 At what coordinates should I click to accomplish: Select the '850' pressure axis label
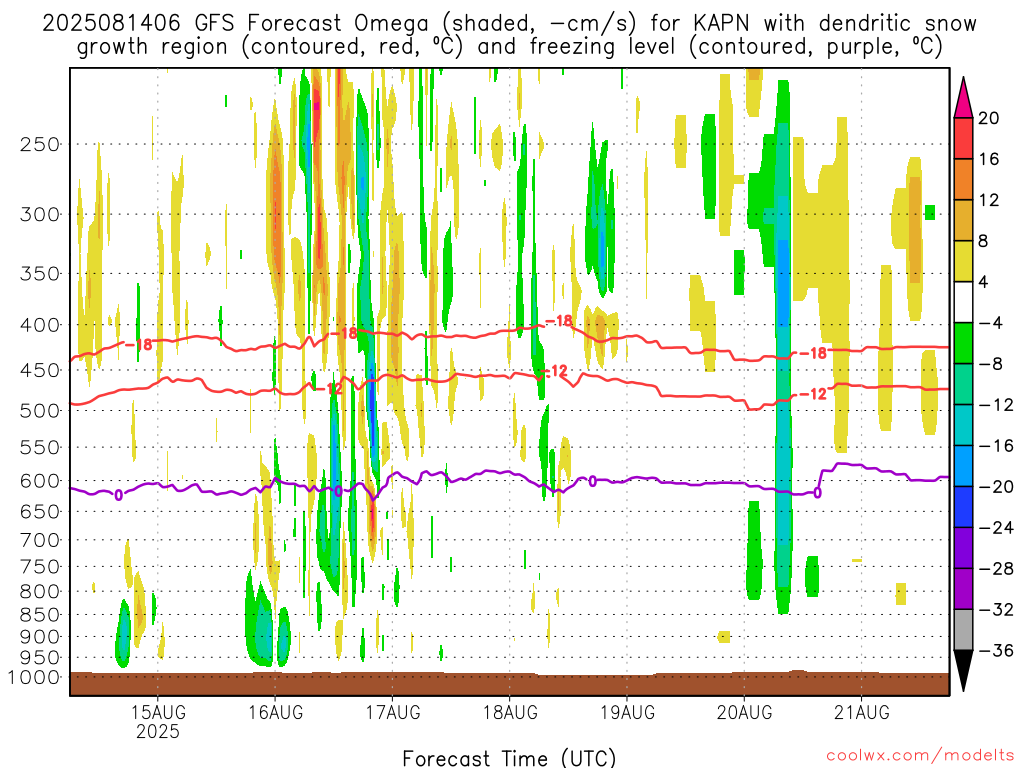point(39,615)
